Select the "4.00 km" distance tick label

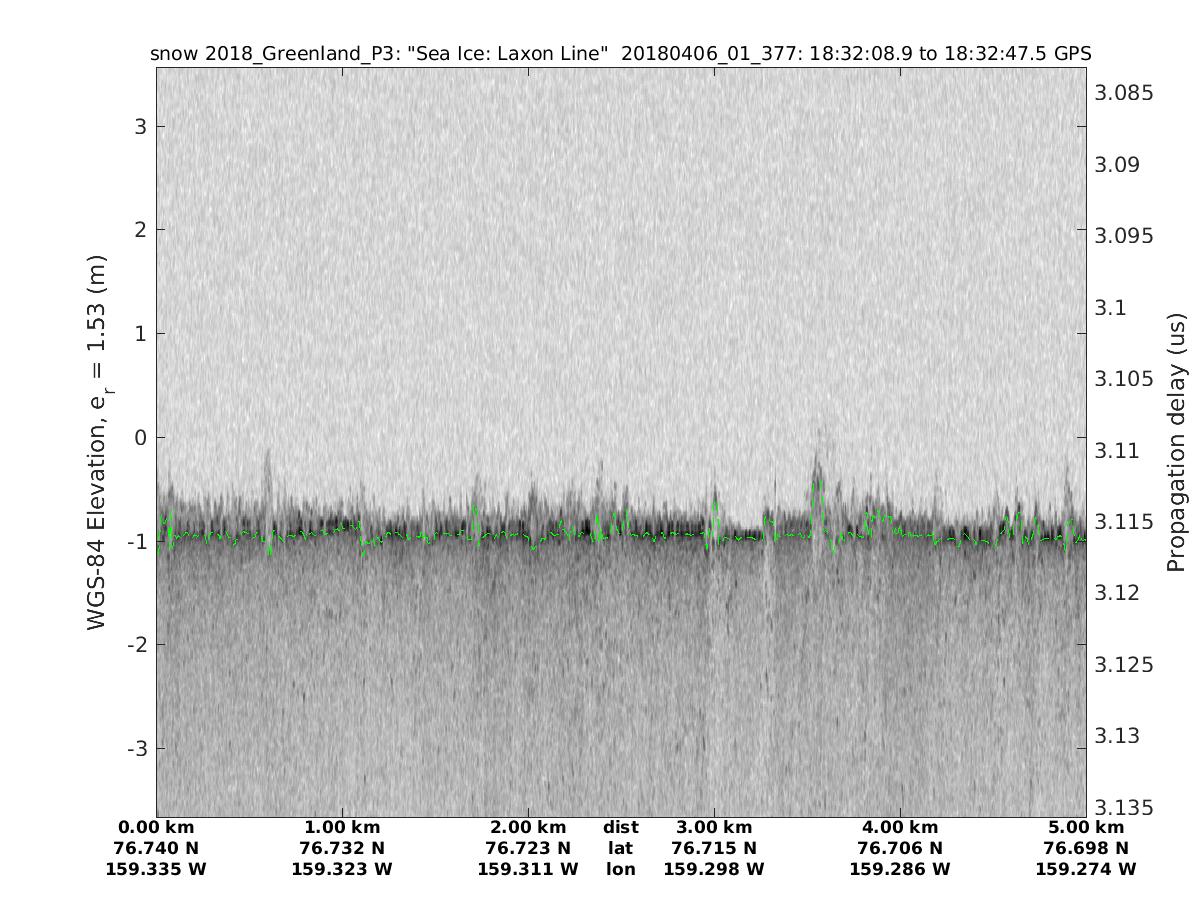coord(900,828)
